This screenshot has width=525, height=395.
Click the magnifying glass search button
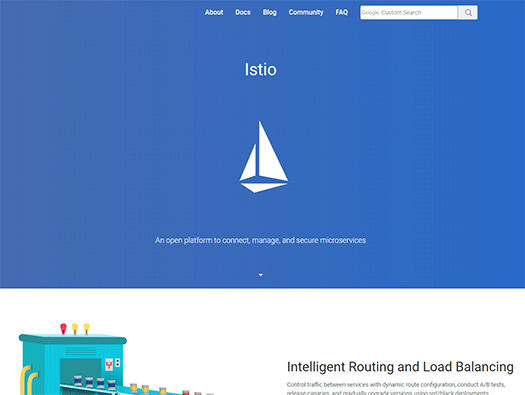click(x=468, y=13)
